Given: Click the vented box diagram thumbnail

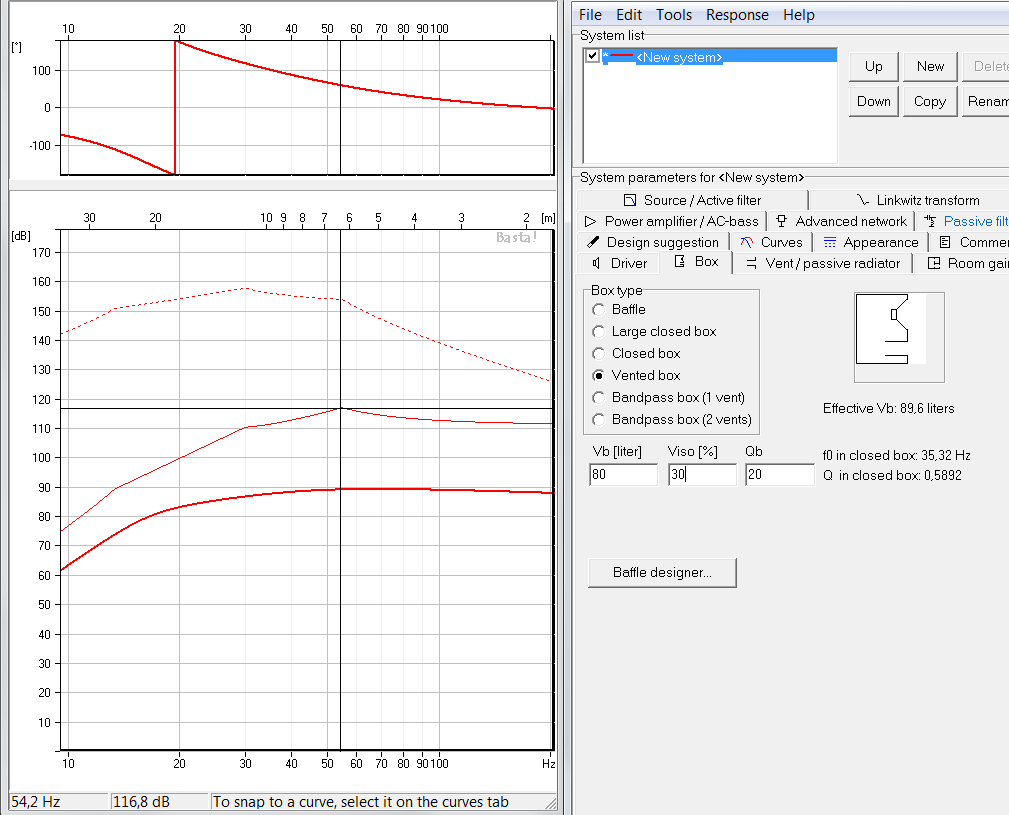Looking at the screenshot, I should [x=899, y=338].
